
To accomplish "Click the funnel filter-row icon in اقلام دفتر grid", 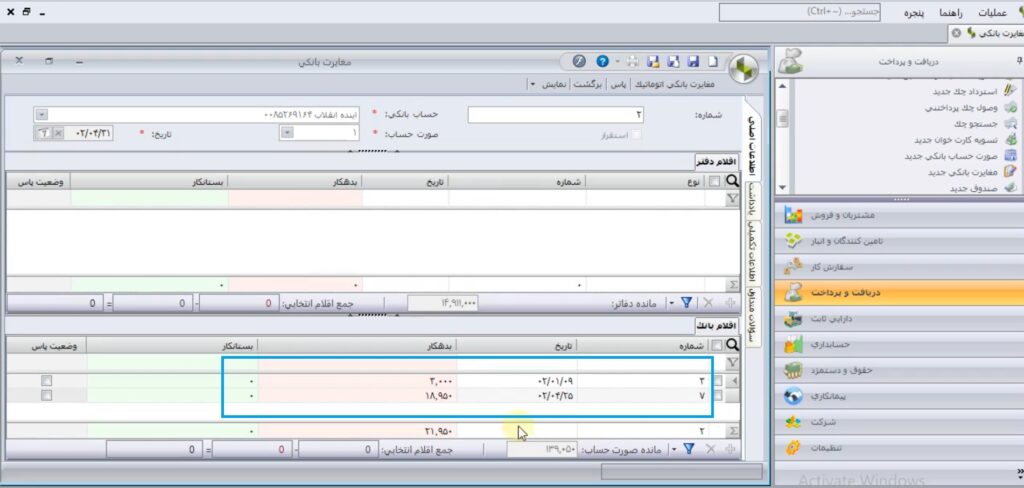I will [x=732, y=199].
